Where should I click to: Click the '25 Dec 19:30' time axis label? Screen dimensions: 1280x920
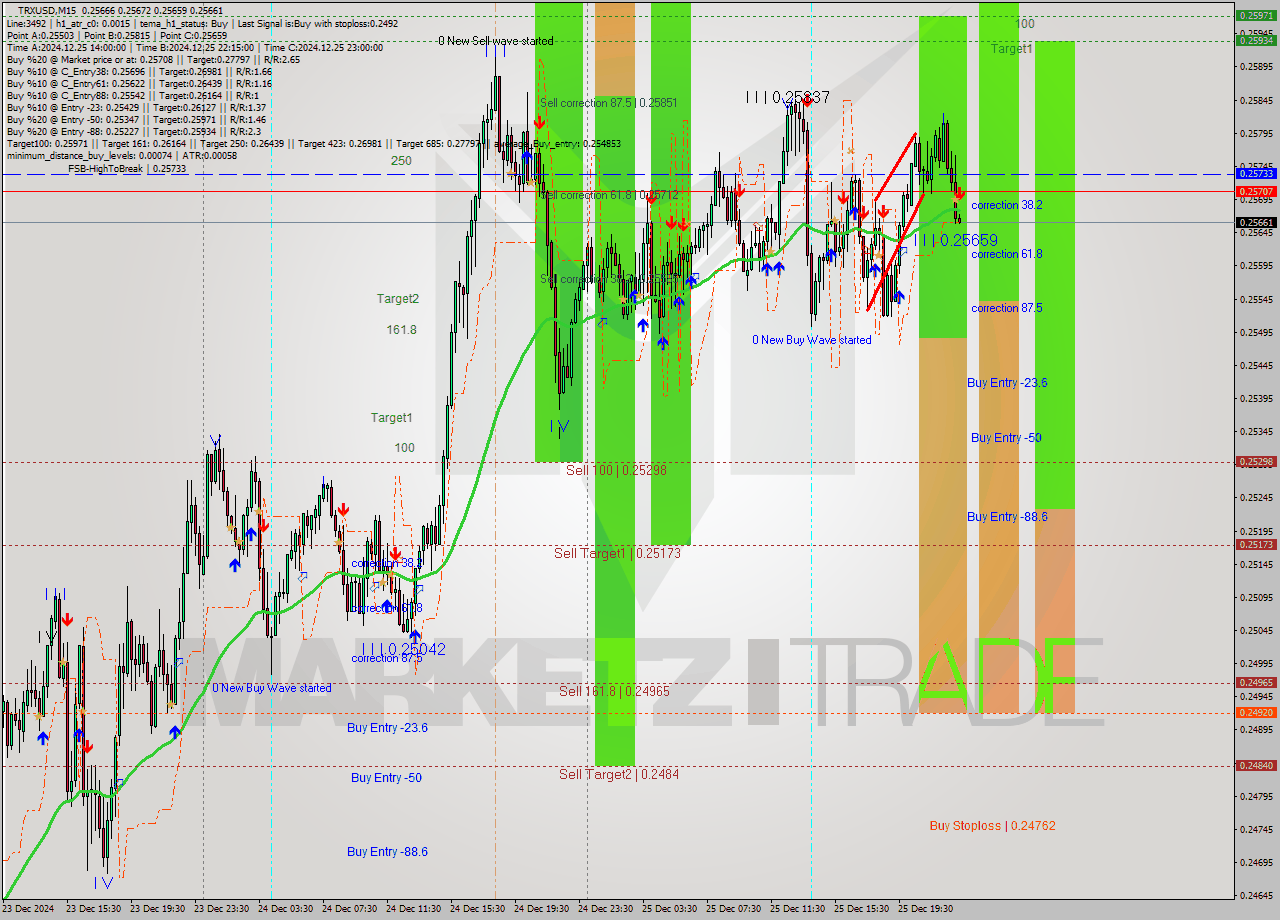[925, 909]
